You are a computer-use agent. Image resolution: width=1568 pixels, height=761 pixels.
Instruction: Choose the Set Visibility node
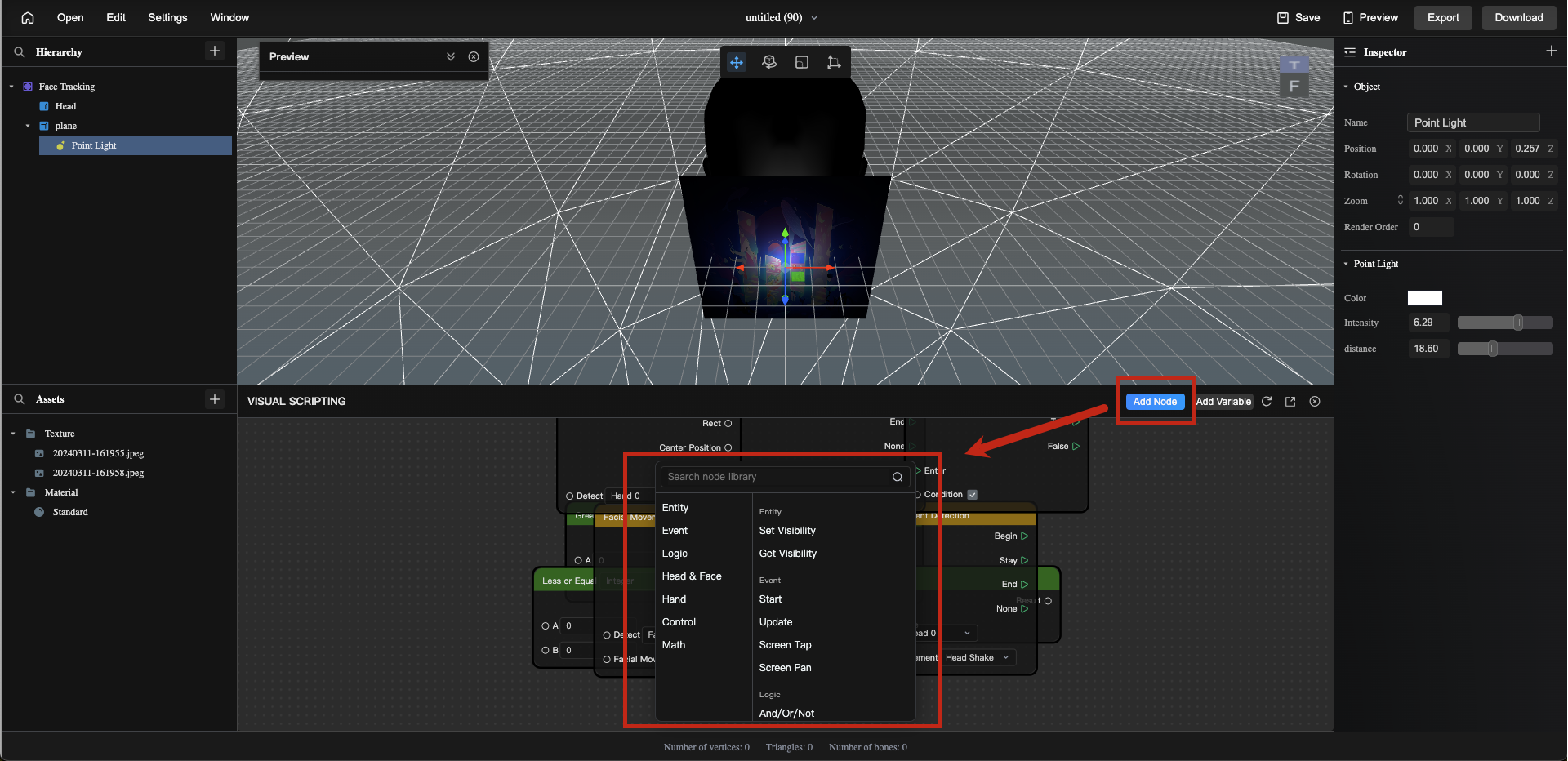[x=787, y=531]
